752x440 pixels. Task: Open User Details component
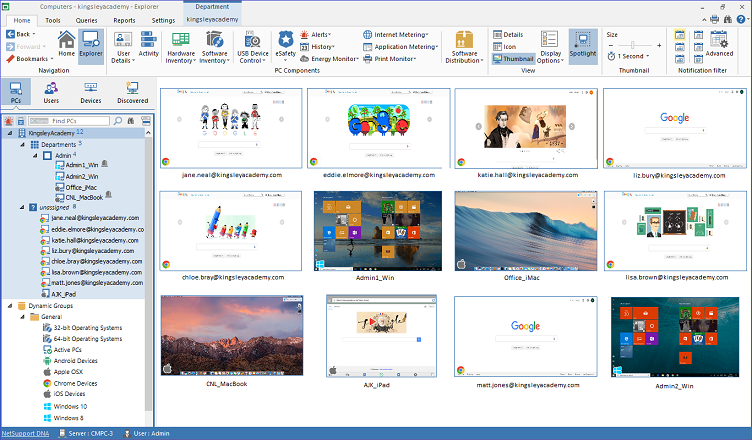point(123,47)
